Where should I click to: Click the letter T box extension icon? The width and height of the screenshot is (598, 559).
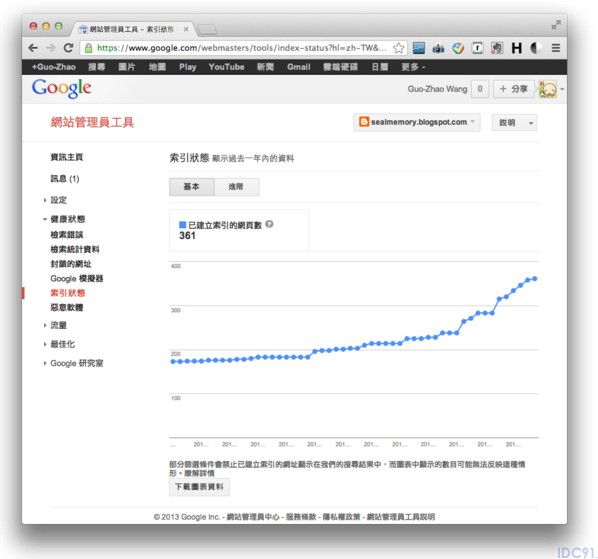click(477, 48)
